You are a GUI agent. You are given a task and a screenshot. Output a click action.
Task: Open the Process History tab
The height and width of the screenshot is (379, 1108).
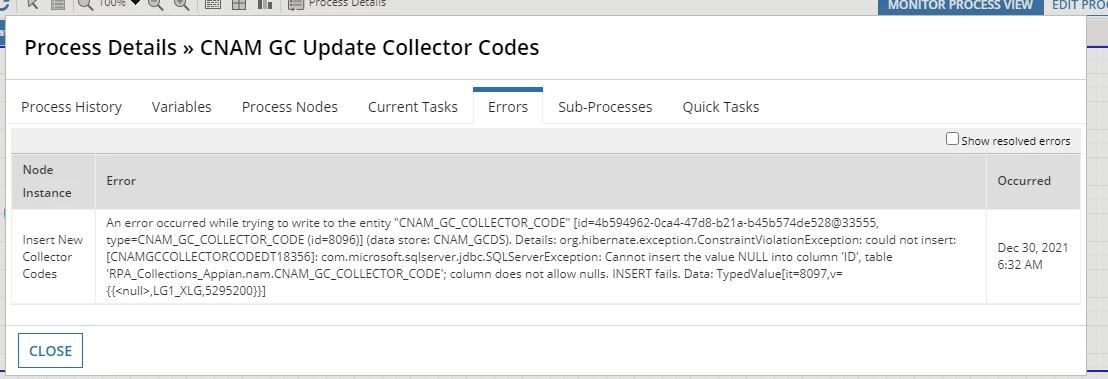coord(71,107)
